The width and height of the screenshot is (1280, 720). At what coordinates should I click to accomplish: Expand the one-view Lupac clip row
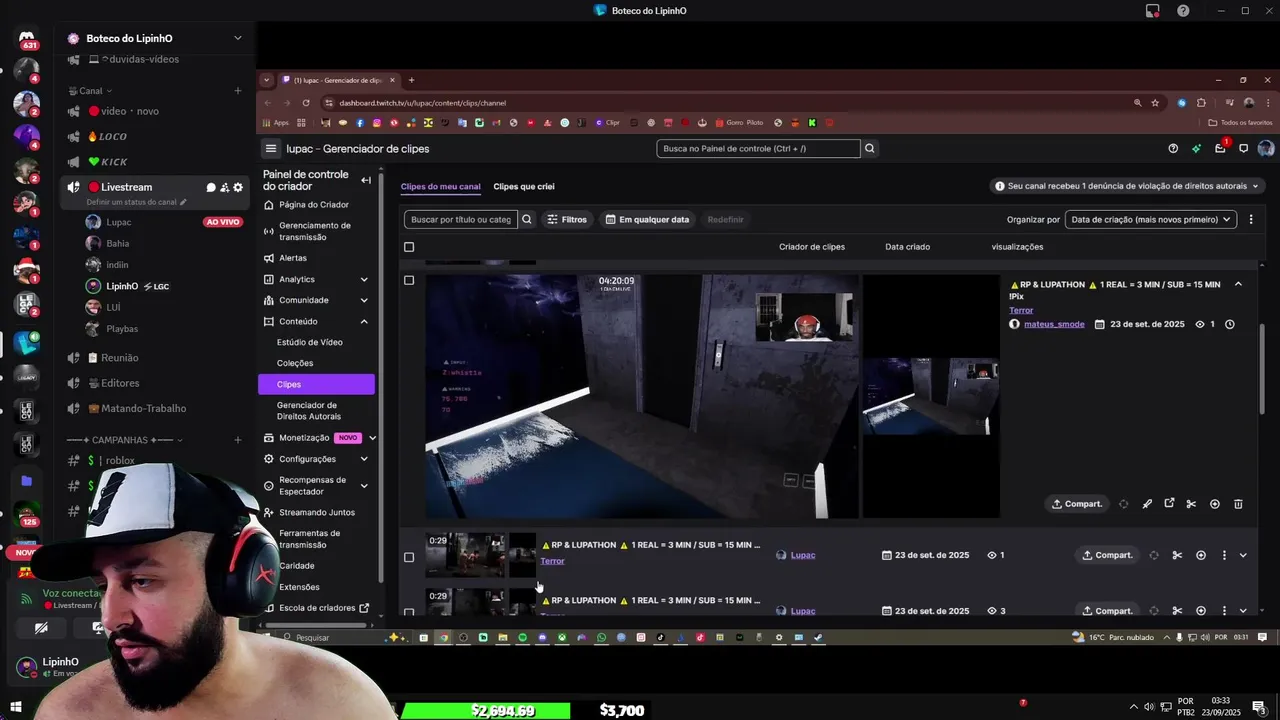coord(1243,555)
